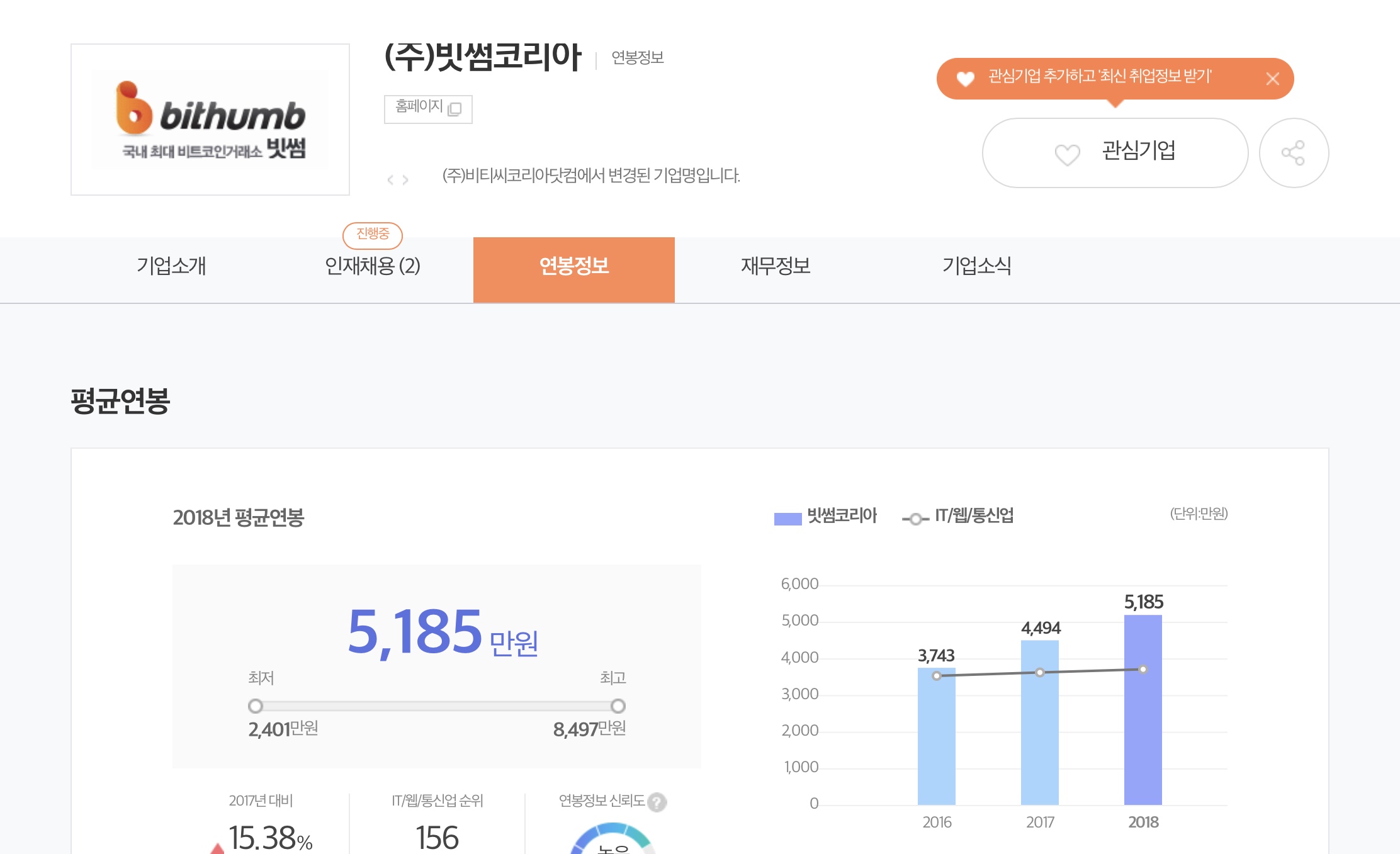Click the previous notice arrow
Image resolution: width=1400 pixels, height=854 pixels.
pyautogui.click(x=390, y=180)
